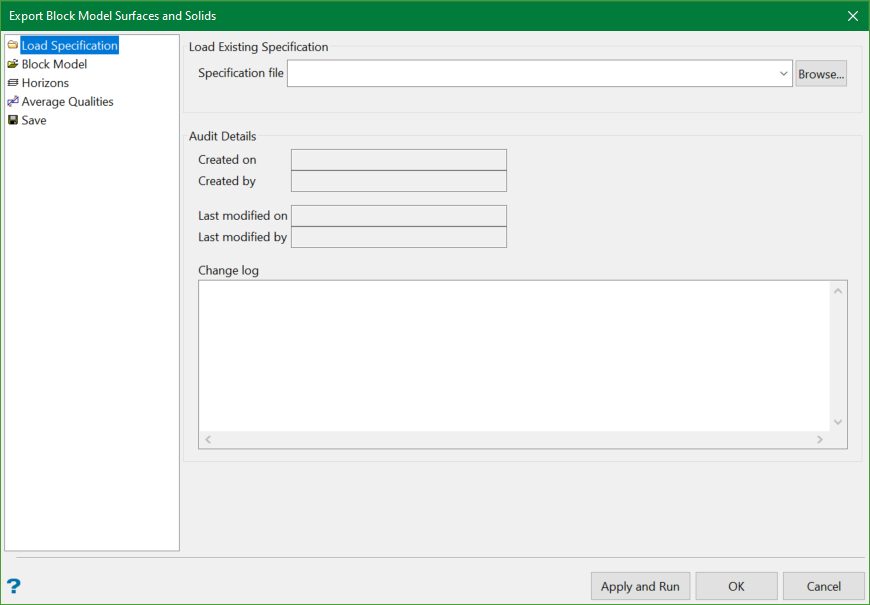
Task: Click the Change log scrollbar down arrow
Action: coord(838,421)
